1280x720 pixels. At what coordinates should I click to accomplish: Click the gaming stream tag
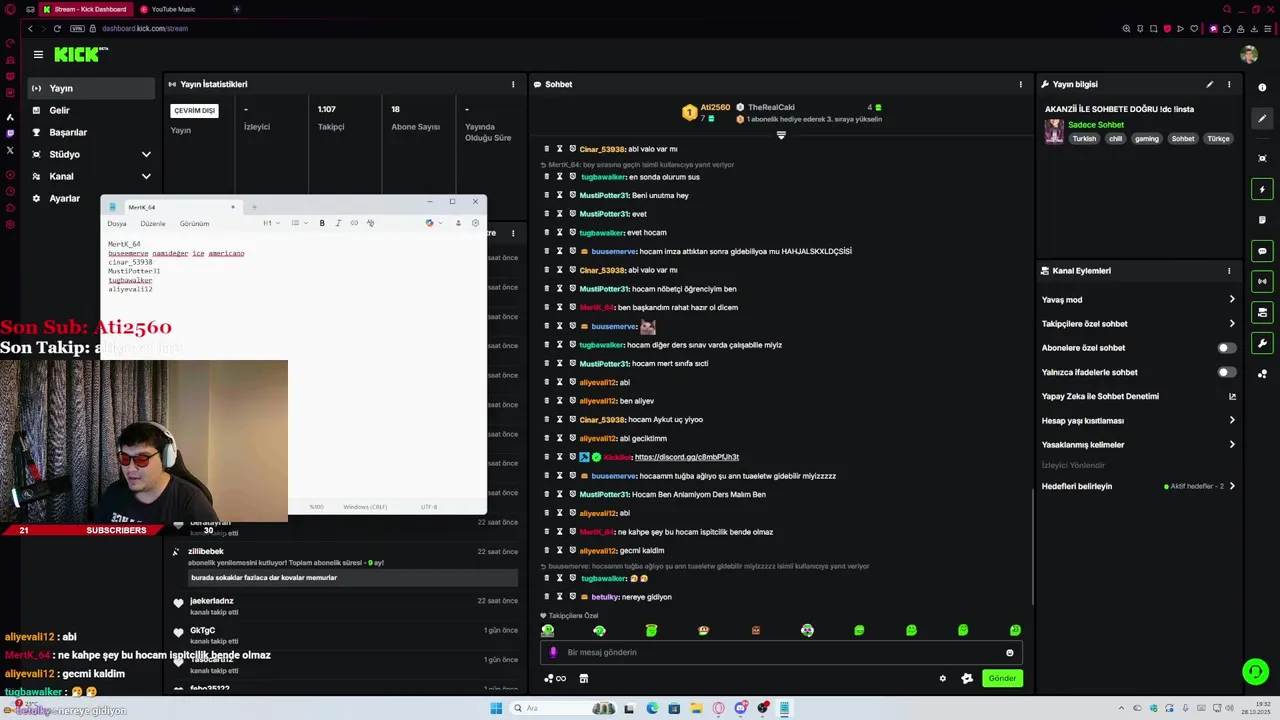(x=1147, y=139)
